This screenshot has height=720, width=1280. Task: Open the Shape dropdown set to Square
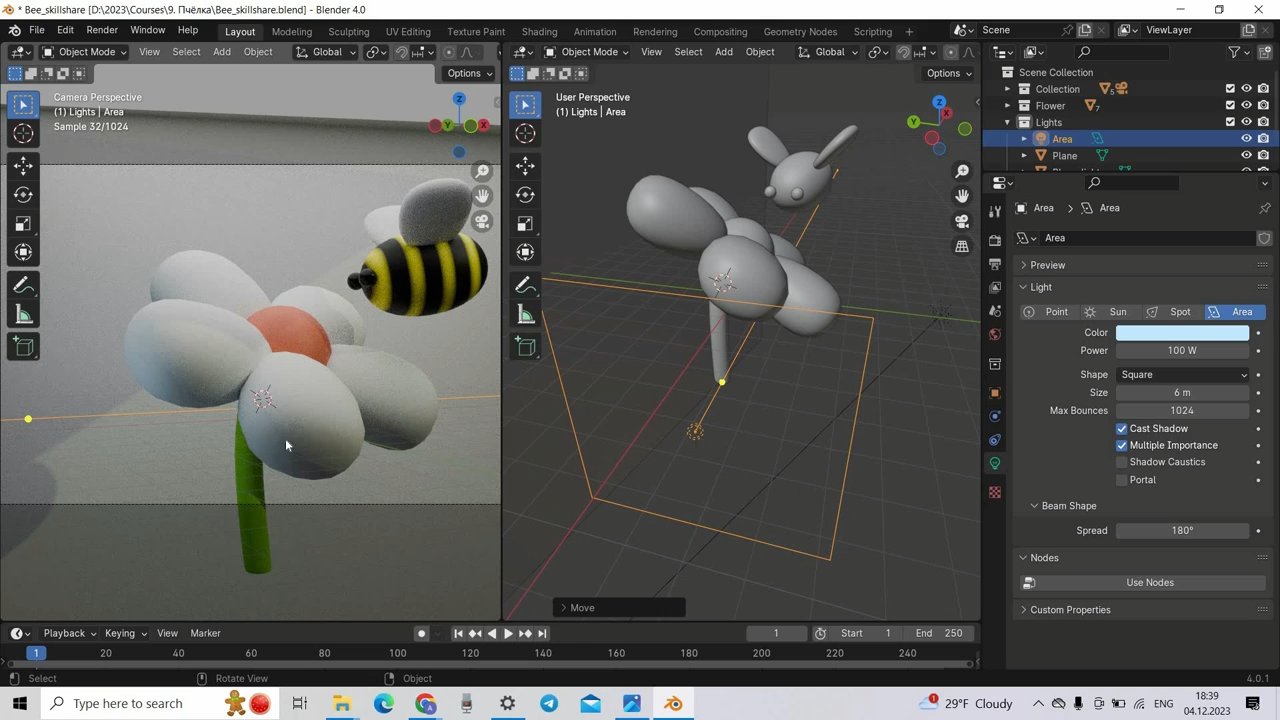tap(1182, 374)
